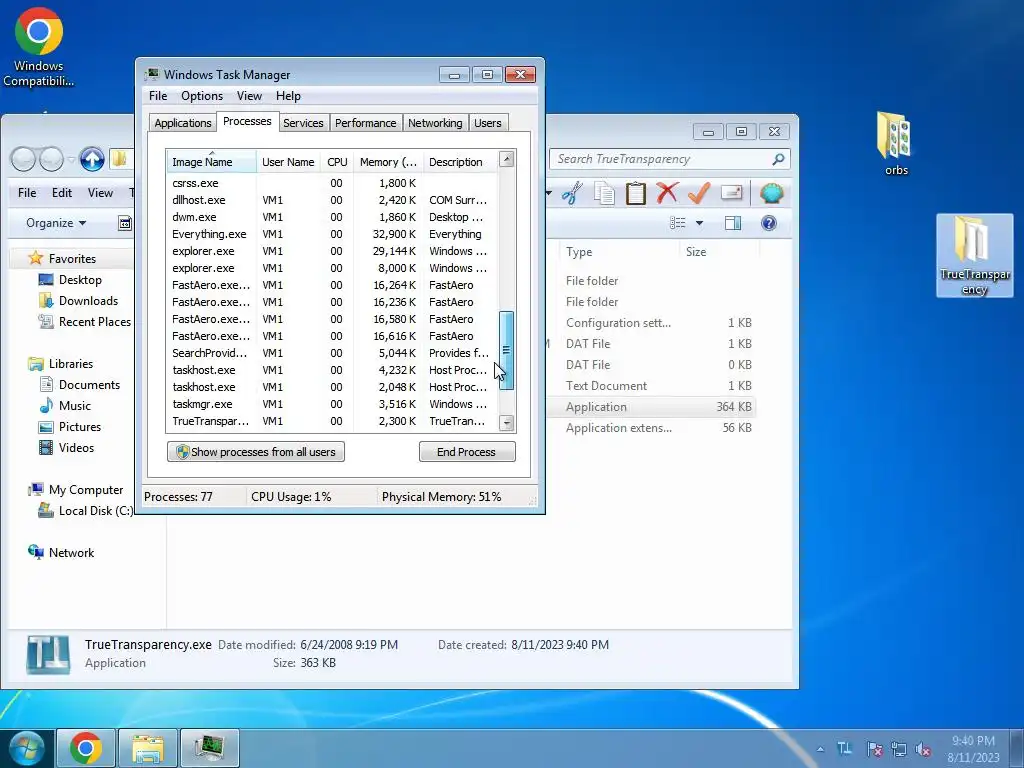Click the Cut scissors icon in Explorer toolbar
This screenshot has height=768, width=1024.
(573, 193)
